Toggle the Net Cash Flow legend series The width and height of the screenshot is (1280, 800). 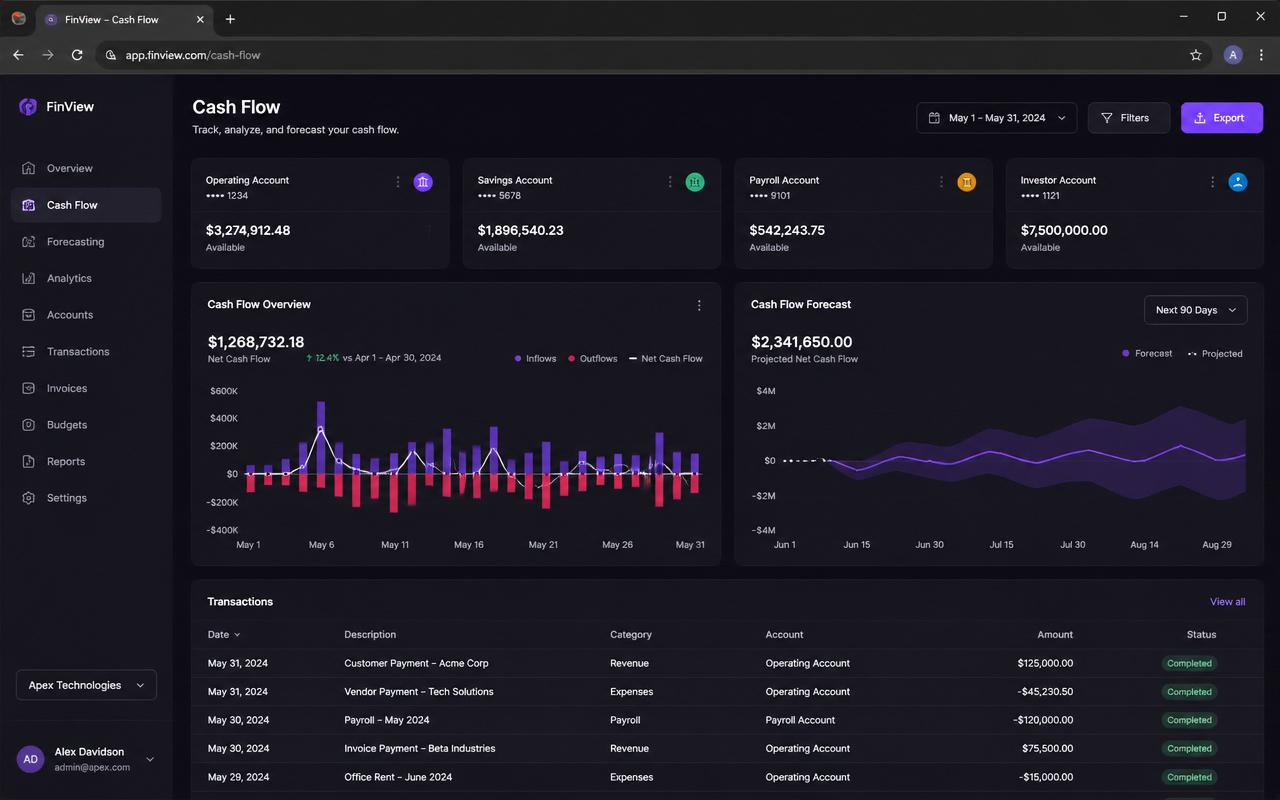(x=666, y=358)
